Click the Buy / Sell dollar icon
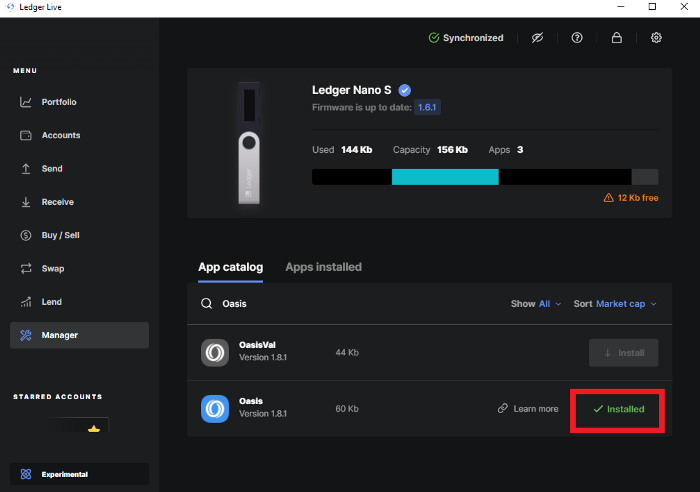 click(26, 235)
